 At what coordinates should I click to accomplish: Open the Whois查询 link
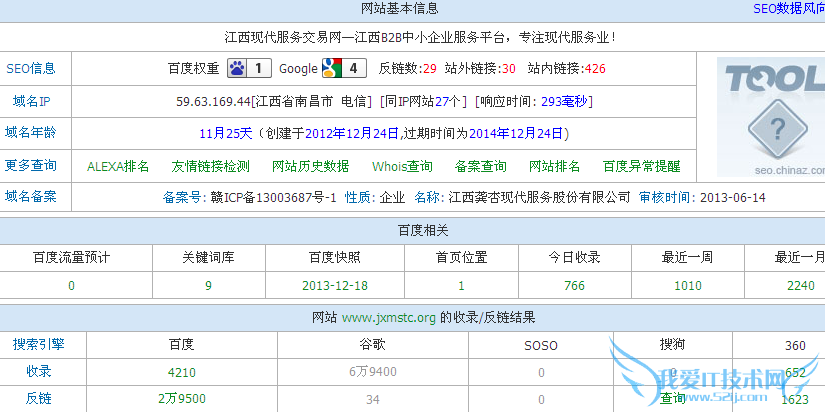(402, 167)
